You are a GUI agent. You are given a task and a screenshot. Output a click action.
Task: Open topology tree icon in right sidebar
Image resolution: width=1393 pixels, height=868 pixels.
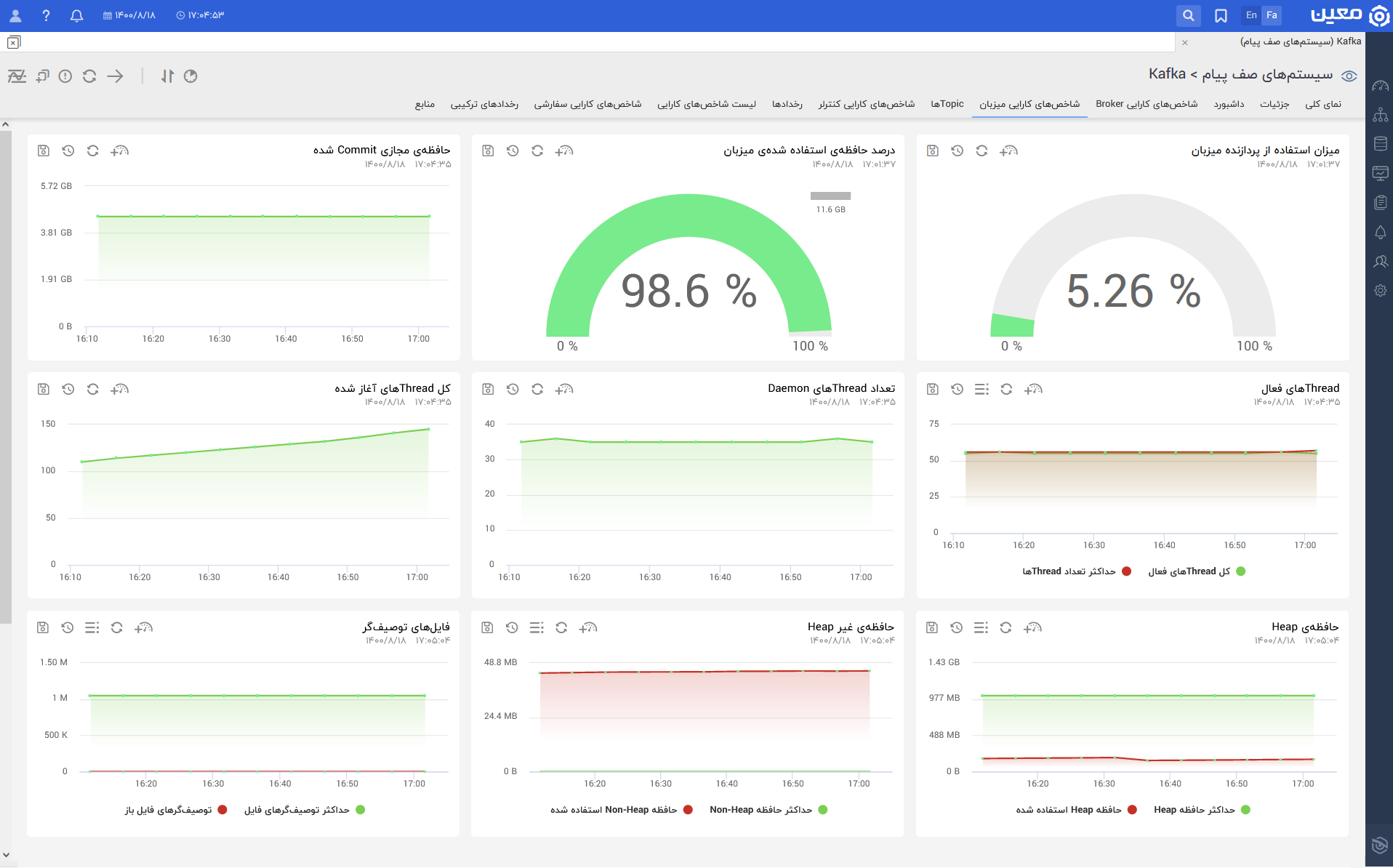coord(1380,115)
